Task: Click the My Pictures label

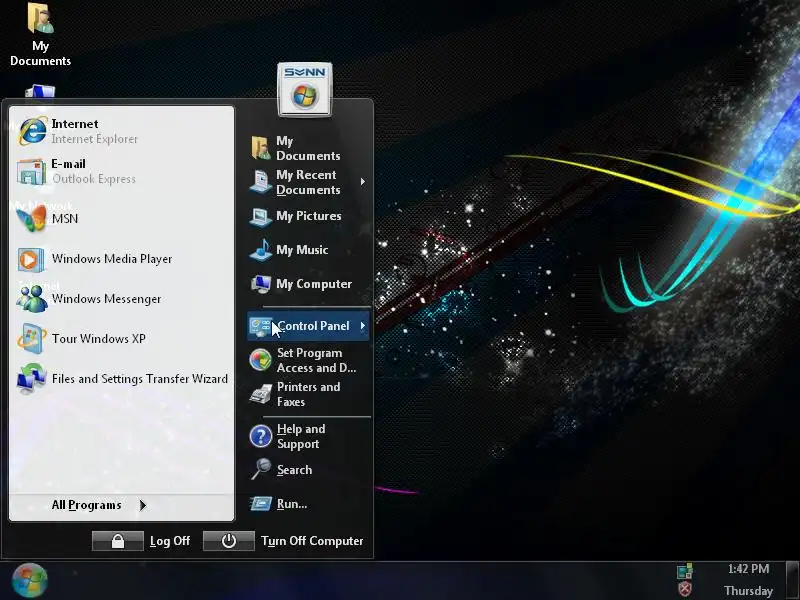Action: (x=309, y=216)
